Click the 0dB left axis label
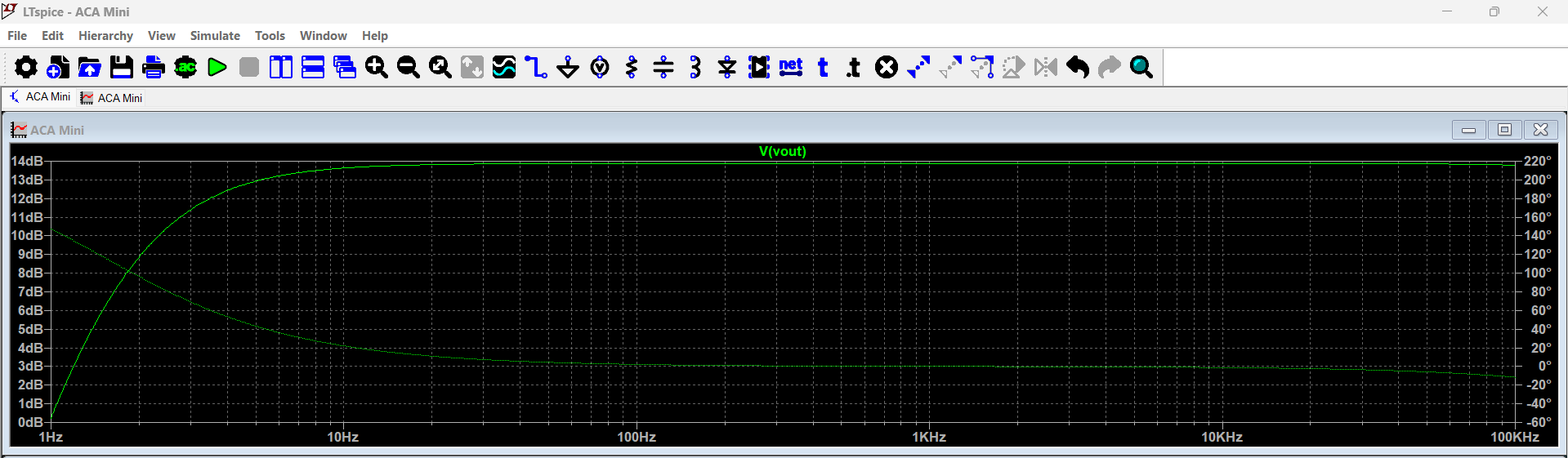 (x=30, y=422)
